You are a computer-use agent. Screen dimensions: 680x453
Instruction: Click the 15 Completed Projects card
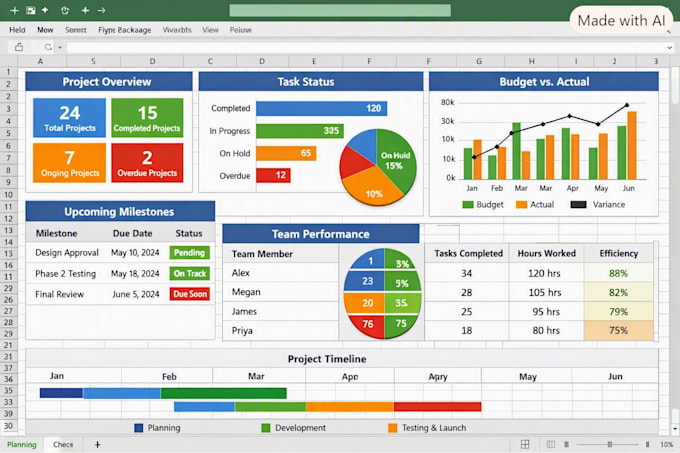point(147,118)
